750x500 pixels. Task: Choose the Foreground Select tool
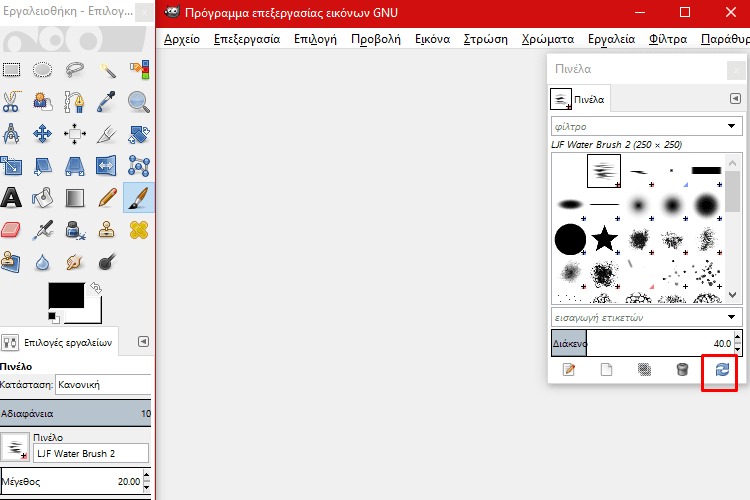(43, 101)
